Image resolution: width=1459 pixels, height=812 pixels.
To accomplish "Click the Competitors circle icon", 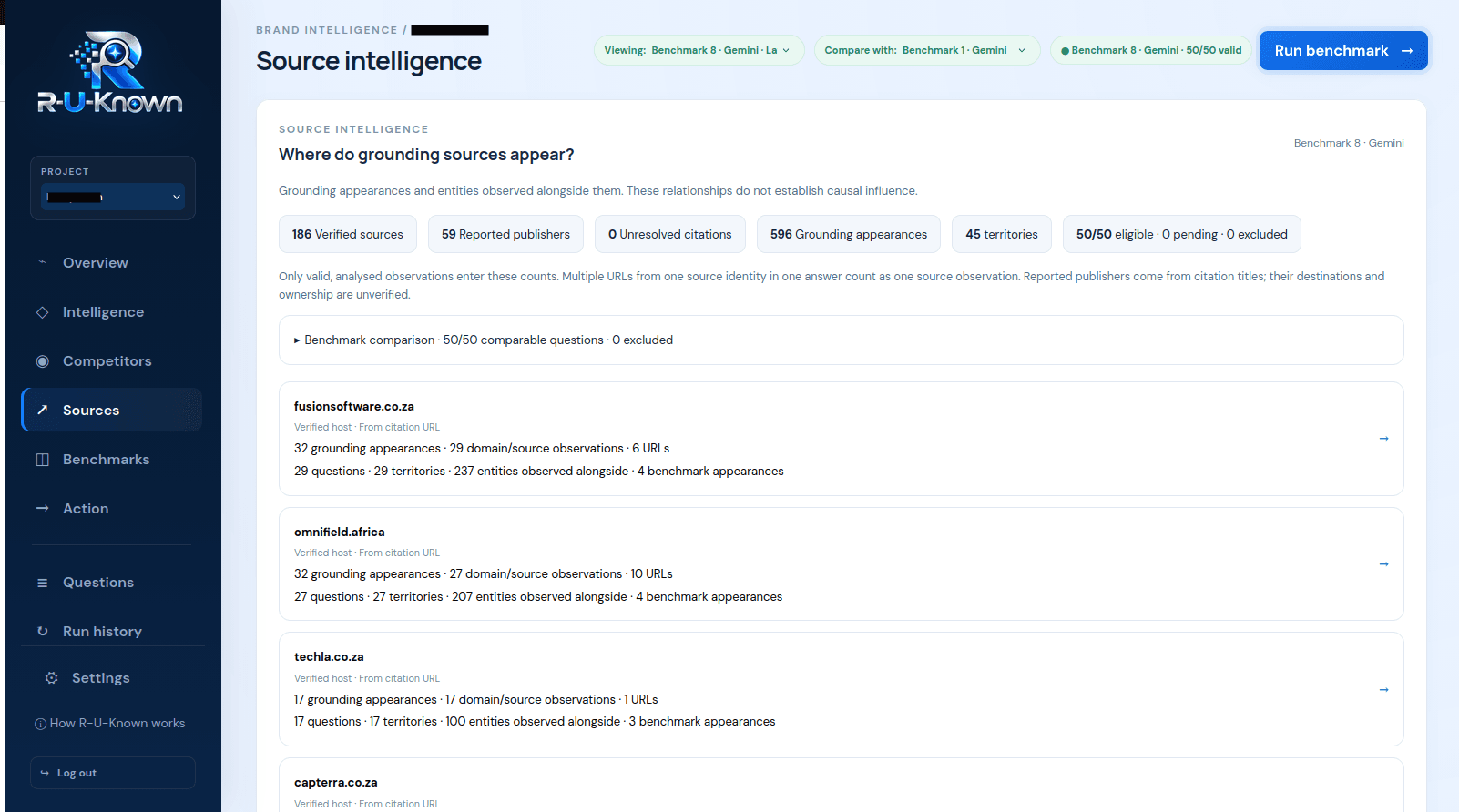I will (42, 361).
